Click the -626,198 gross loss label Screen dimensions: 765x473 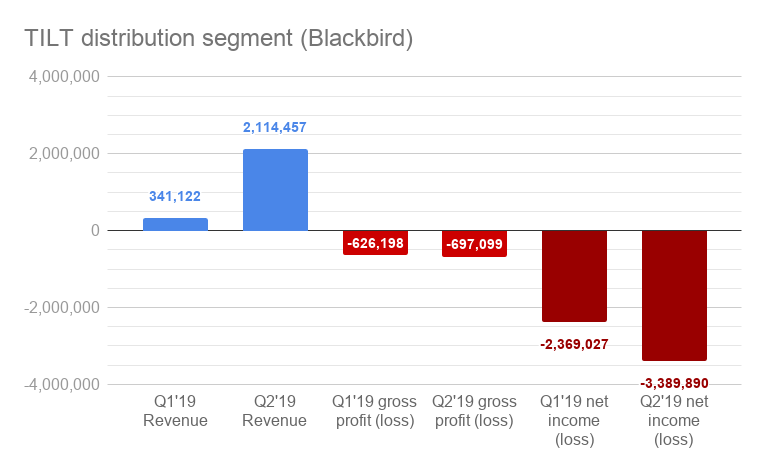[375, 243]
